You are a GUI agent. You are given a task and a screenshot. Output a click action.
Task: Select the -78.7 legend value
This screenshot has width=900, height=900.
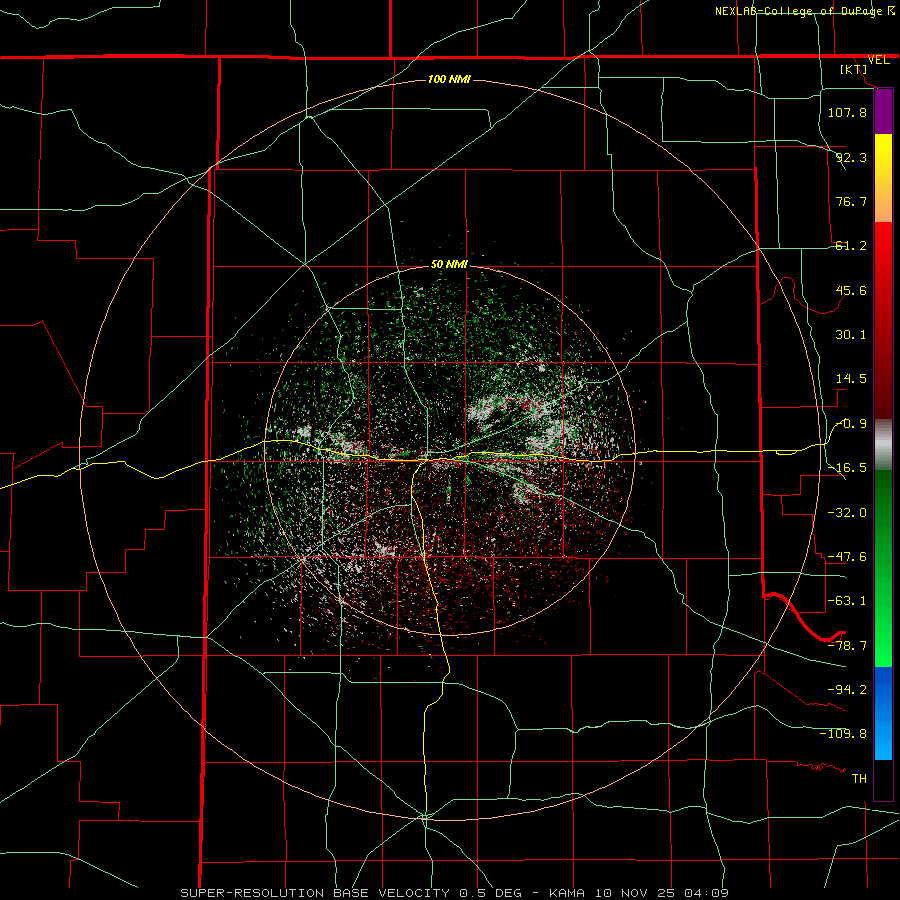click(847, 646)
